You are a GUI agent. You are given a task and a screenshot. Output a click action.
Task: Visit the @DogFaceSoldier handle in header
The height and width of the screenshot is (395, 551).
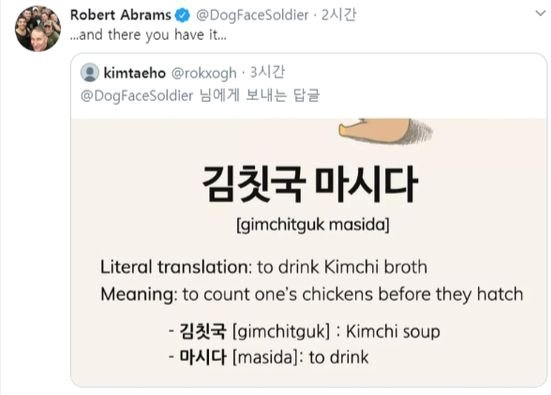pos(252,15)
